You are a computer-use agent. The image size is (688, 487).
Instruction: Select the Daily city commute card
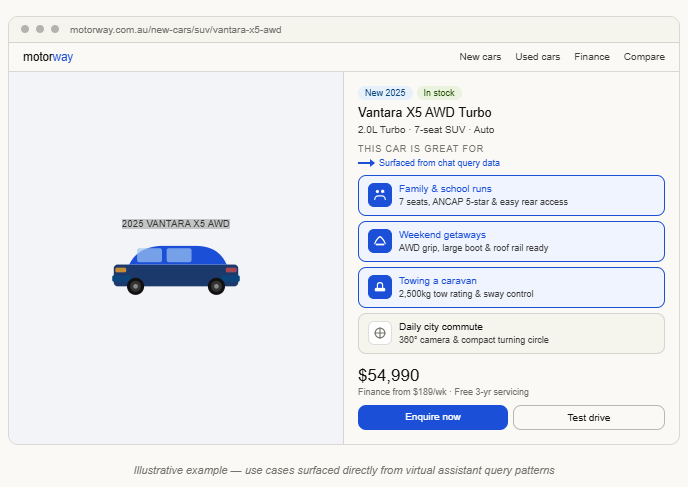click(x=511, y=333)
